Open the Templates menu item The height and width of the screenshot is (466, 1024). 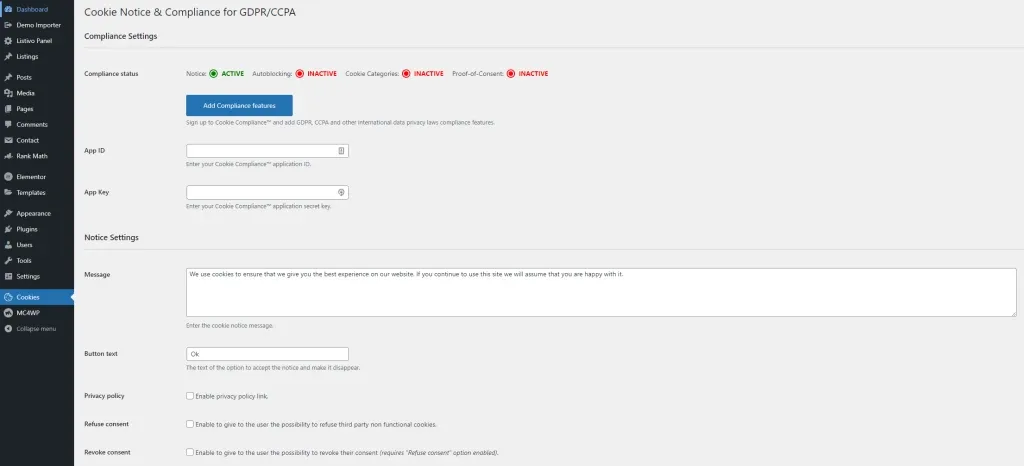coord(37,192)
